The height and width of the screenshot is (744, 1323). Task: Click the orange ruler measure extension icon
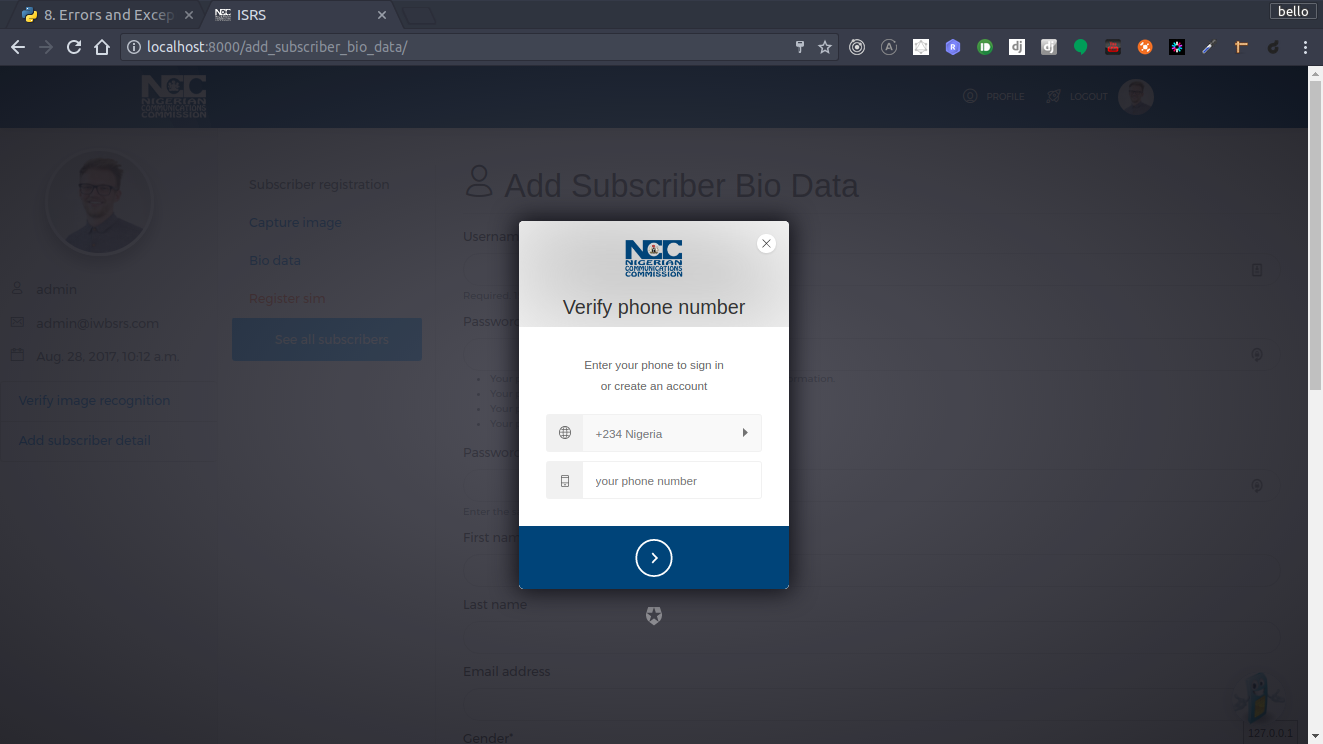pos(1241,47)
